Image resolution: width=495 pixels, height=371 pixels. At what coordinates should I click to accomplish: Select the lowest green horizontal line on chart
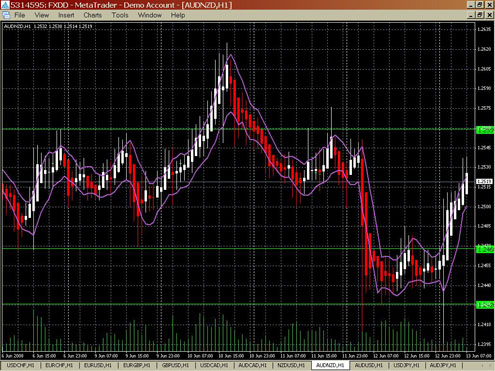pos(238,304)
